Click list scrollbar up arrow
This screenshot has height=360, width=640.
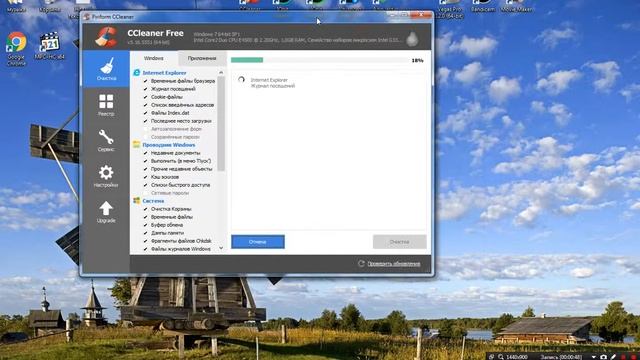point(221,72)
